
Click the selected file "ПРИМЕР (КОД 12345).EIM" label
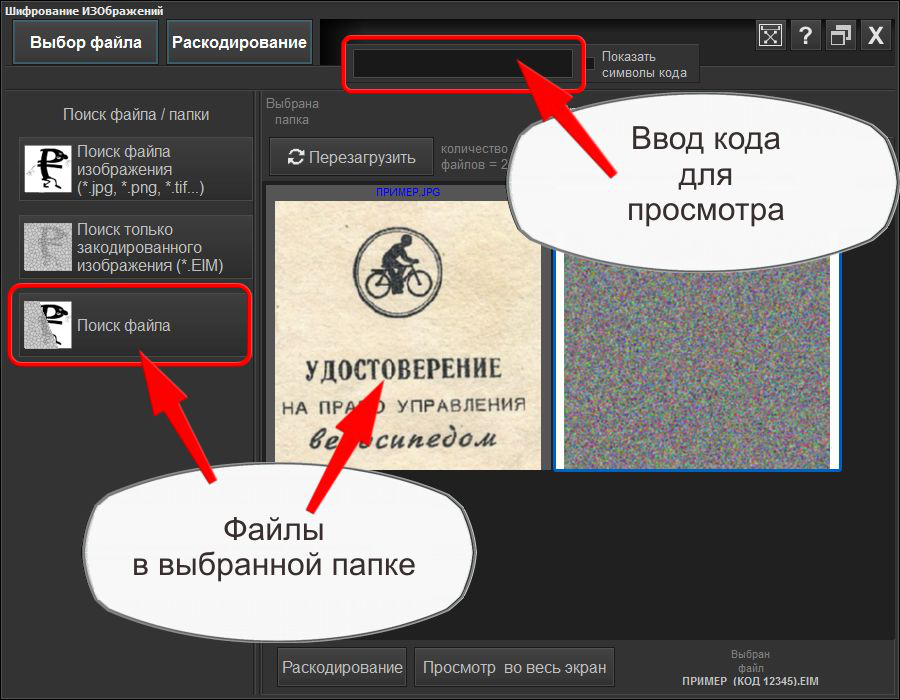751,680
